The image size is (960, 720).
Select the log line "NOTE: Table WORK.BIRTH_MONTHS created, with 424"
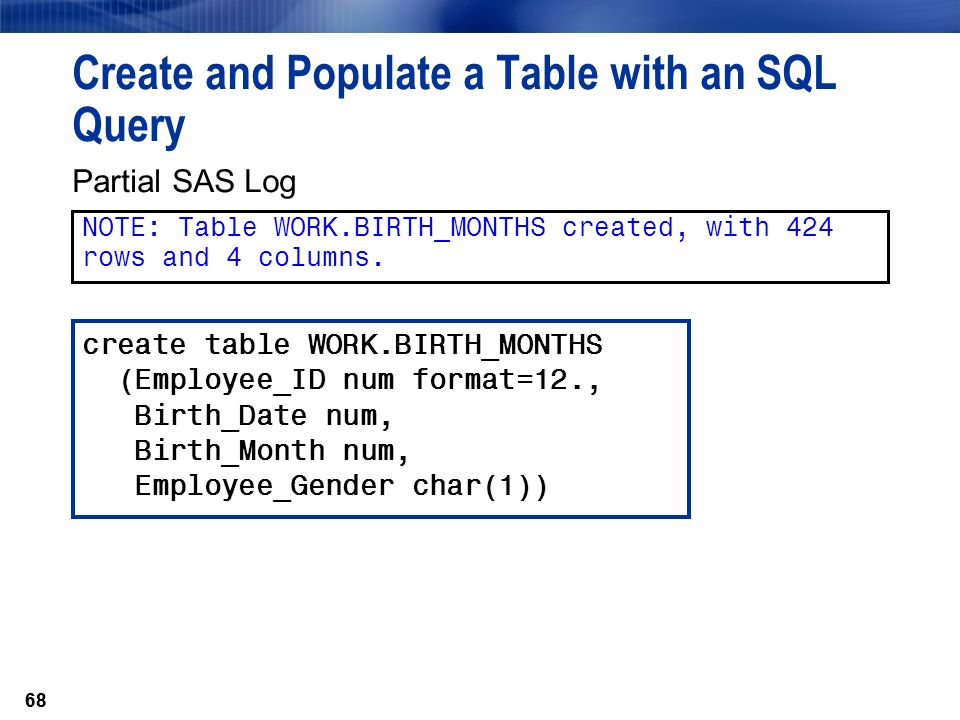(458, 228)
